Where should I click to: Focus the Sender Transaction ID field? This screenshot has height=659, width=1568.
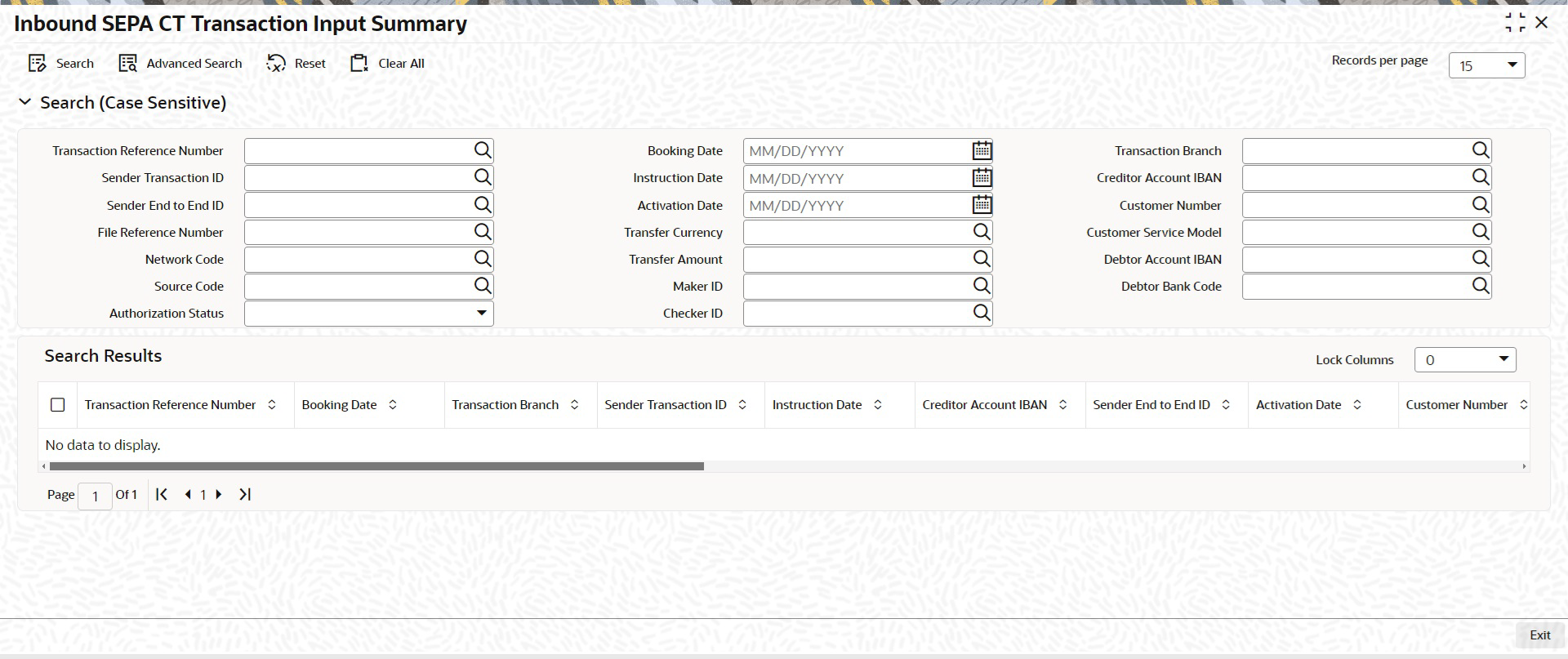tap(359, 178)
